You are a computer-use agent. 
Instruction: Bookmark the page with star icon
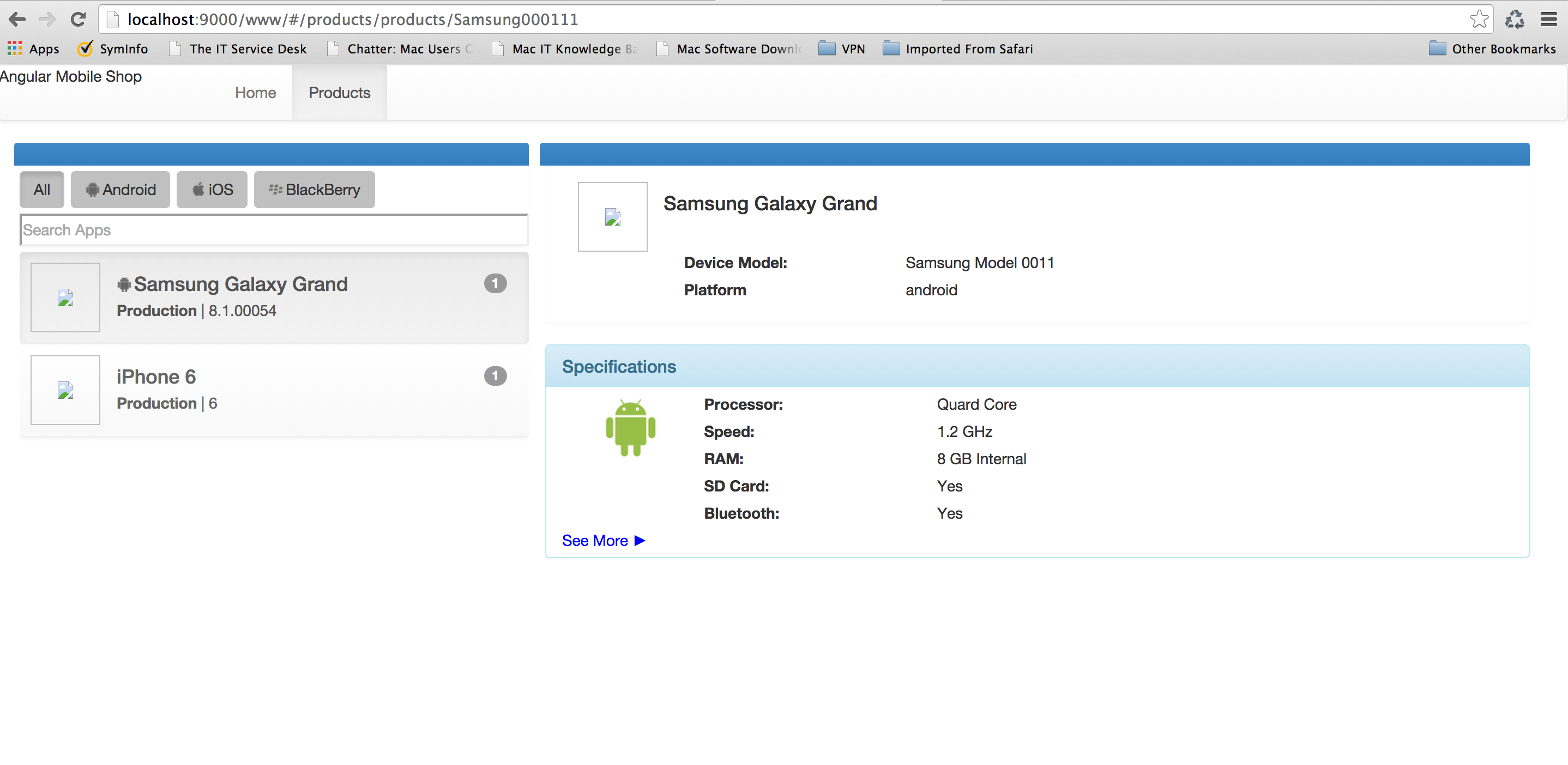[x=1479, y=20]
